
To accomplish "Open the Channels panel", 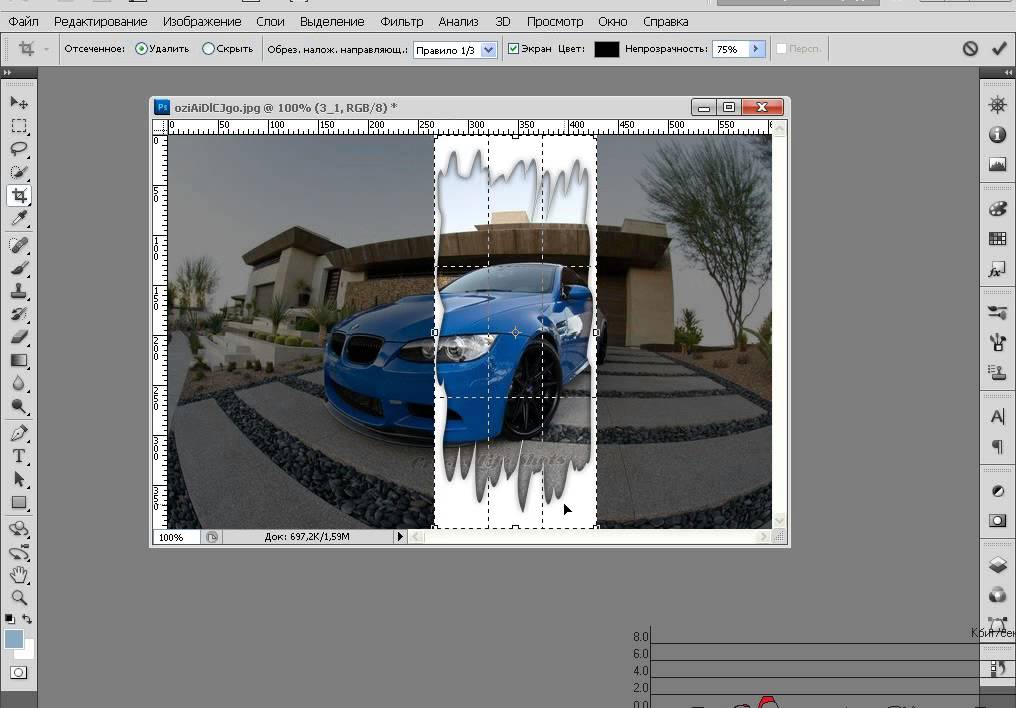I will tap(997, 595).
